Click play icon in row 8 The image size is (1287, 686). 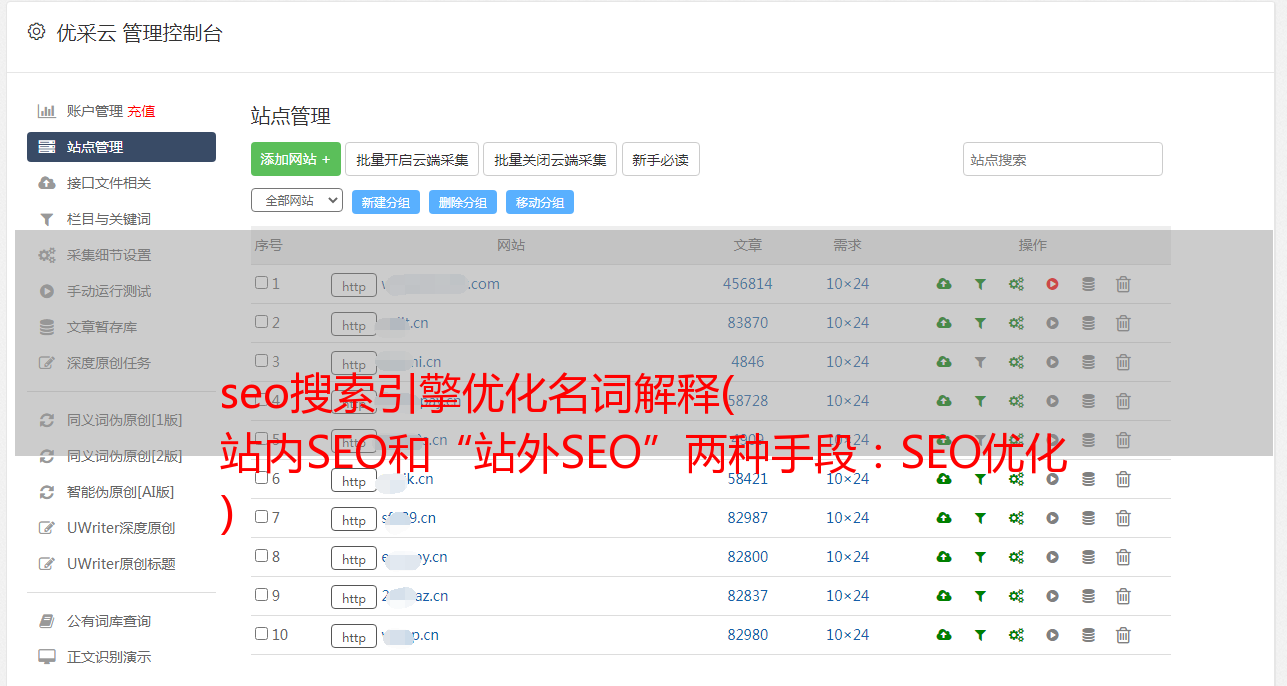(1052, 557)
